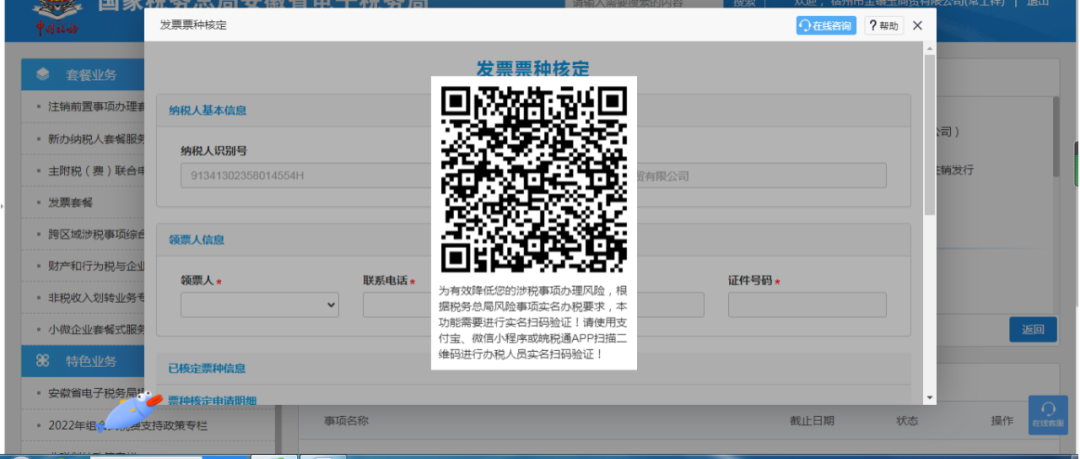
Task: Click 领票人信息 section heading
Action: click(197, 240)
